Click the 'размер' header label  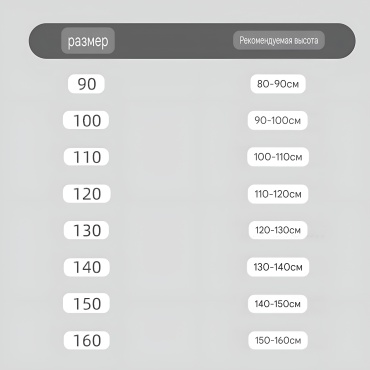(88, 41)
